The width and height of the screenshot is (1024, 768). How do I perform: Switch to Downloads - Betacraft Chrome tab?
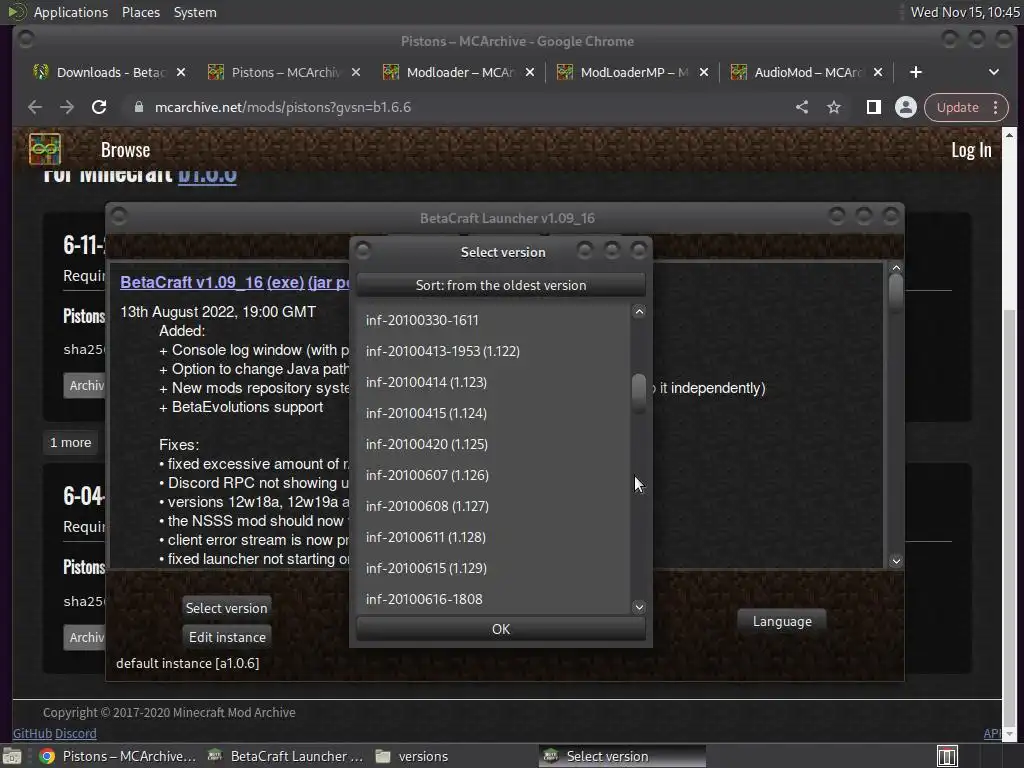111,72
